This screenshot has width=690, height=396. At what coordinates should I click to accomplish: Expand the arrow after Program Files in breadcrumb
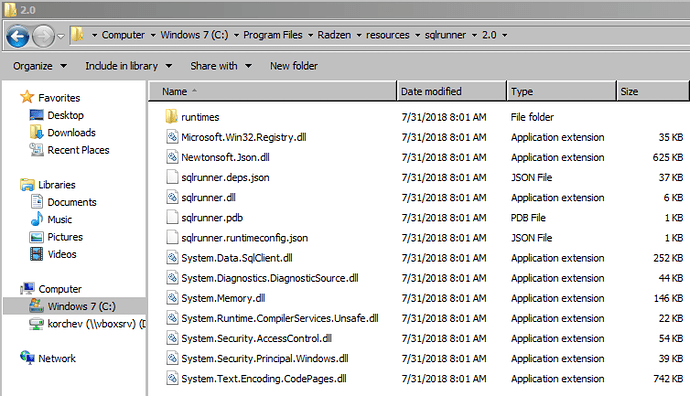coord(310,35)
